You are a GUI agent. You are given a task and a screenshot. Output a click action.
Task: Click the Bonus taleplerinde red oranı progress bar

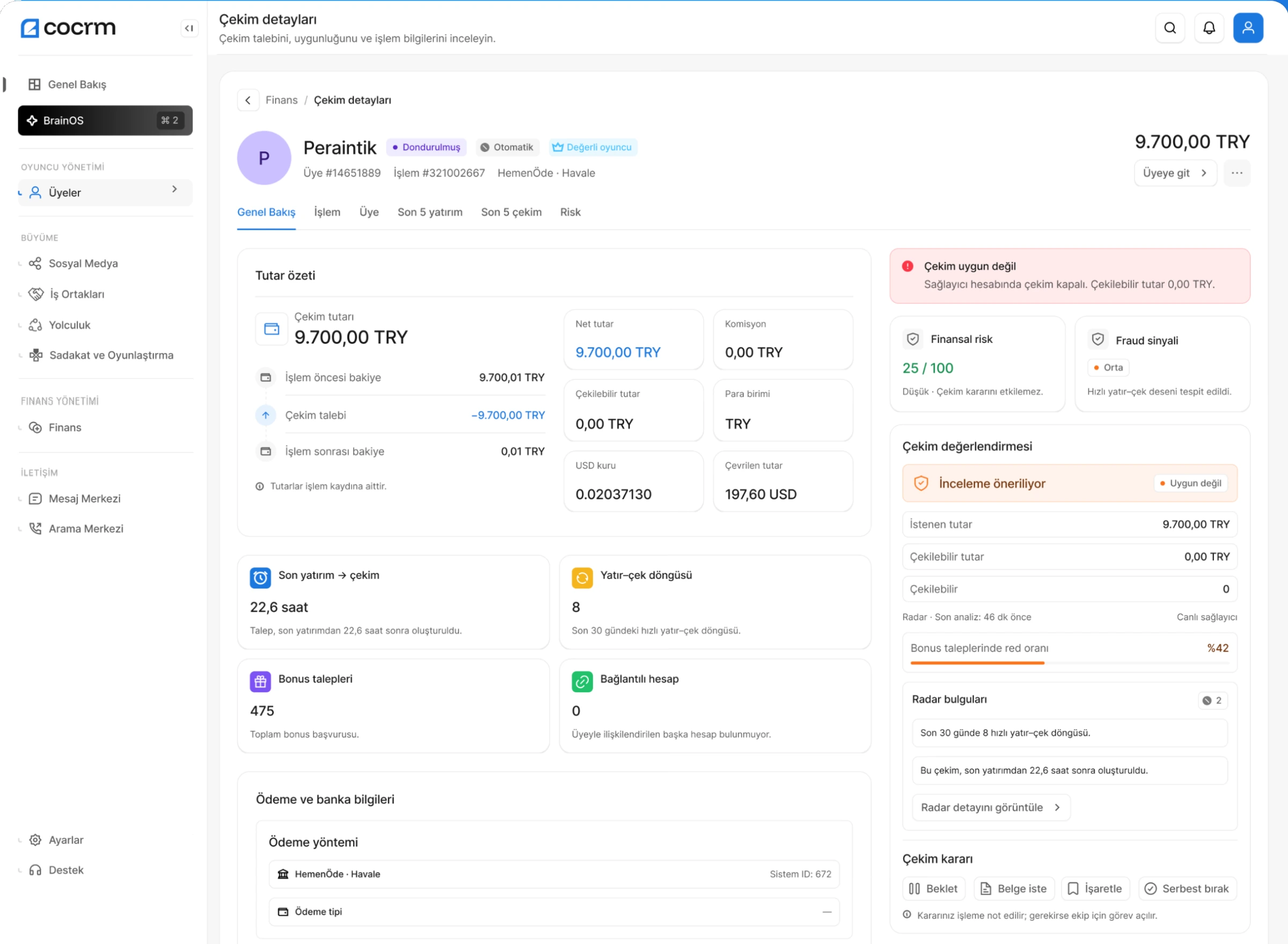(x=1069, y=663)
